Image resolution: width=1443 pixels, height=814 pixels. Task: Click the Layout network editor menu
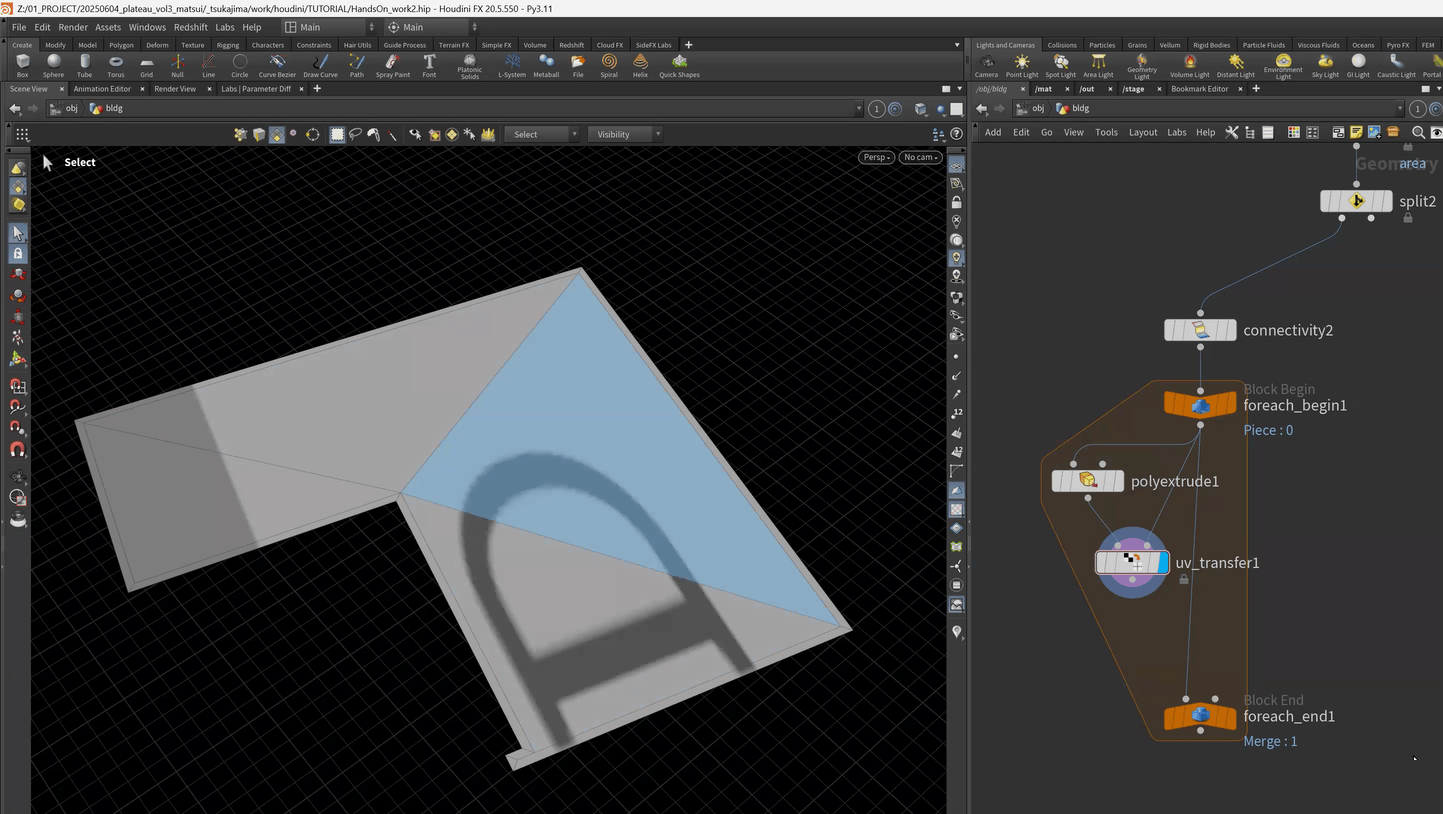coord(1142,132)
